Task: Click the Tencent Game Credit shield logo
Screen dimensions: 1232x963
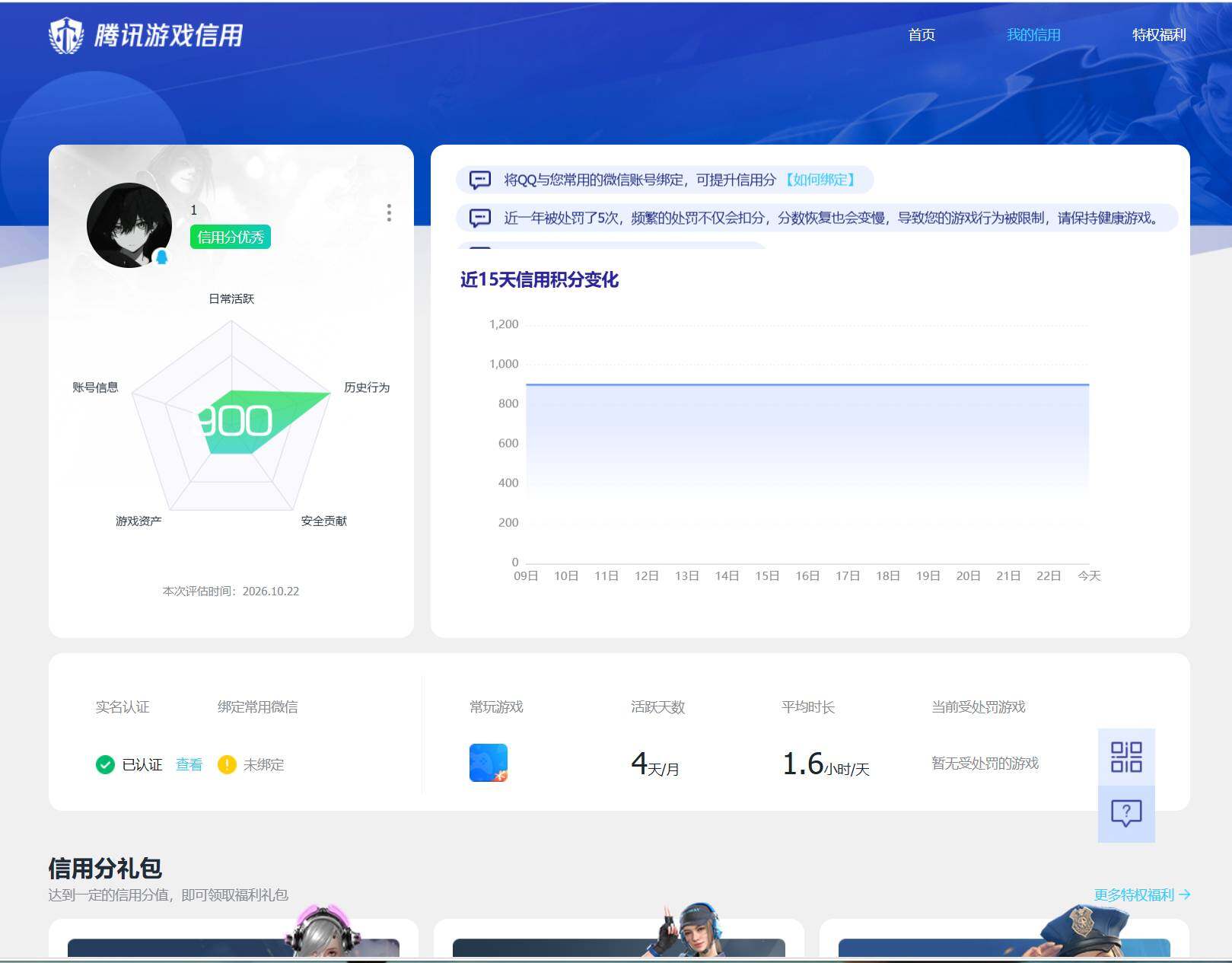Action: point(66,35)
